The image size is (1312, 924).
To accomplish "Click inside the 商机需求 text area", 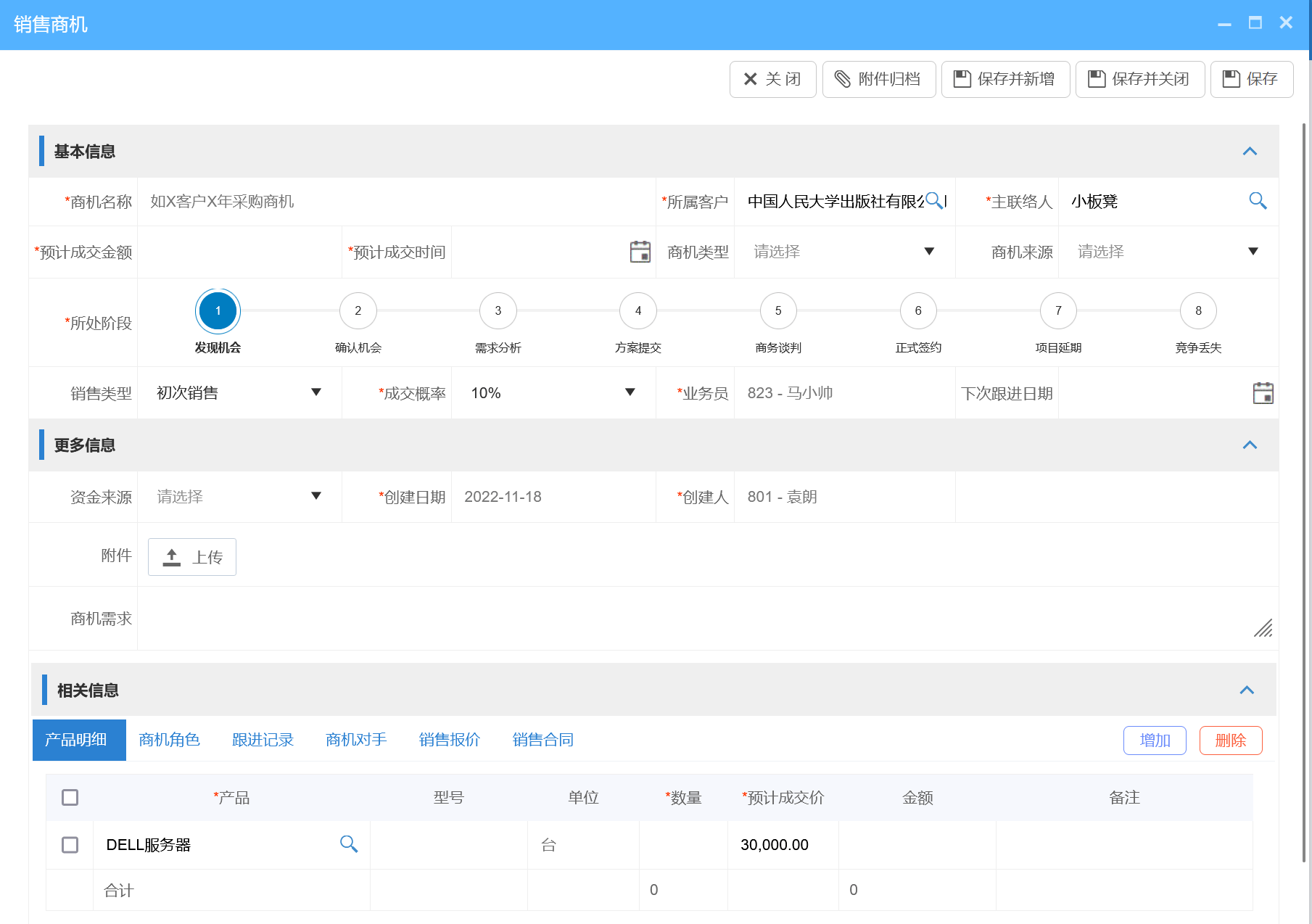I will click(x=653, y=618).
